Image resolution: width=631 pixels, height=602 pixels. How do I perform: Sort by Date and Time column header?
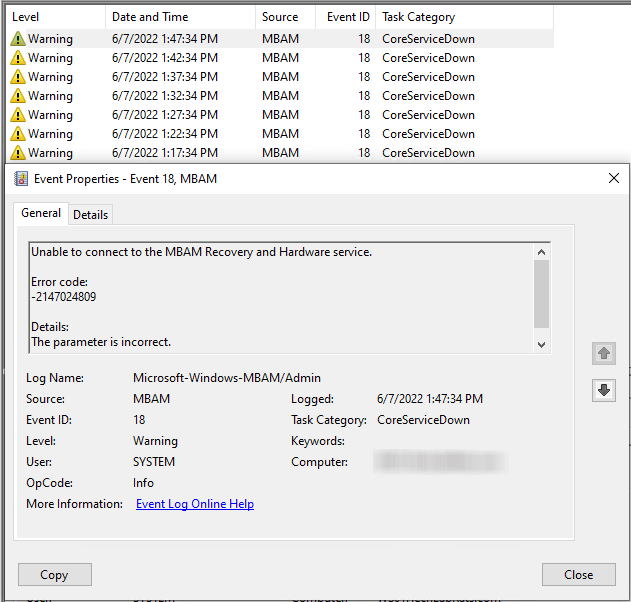180,17
